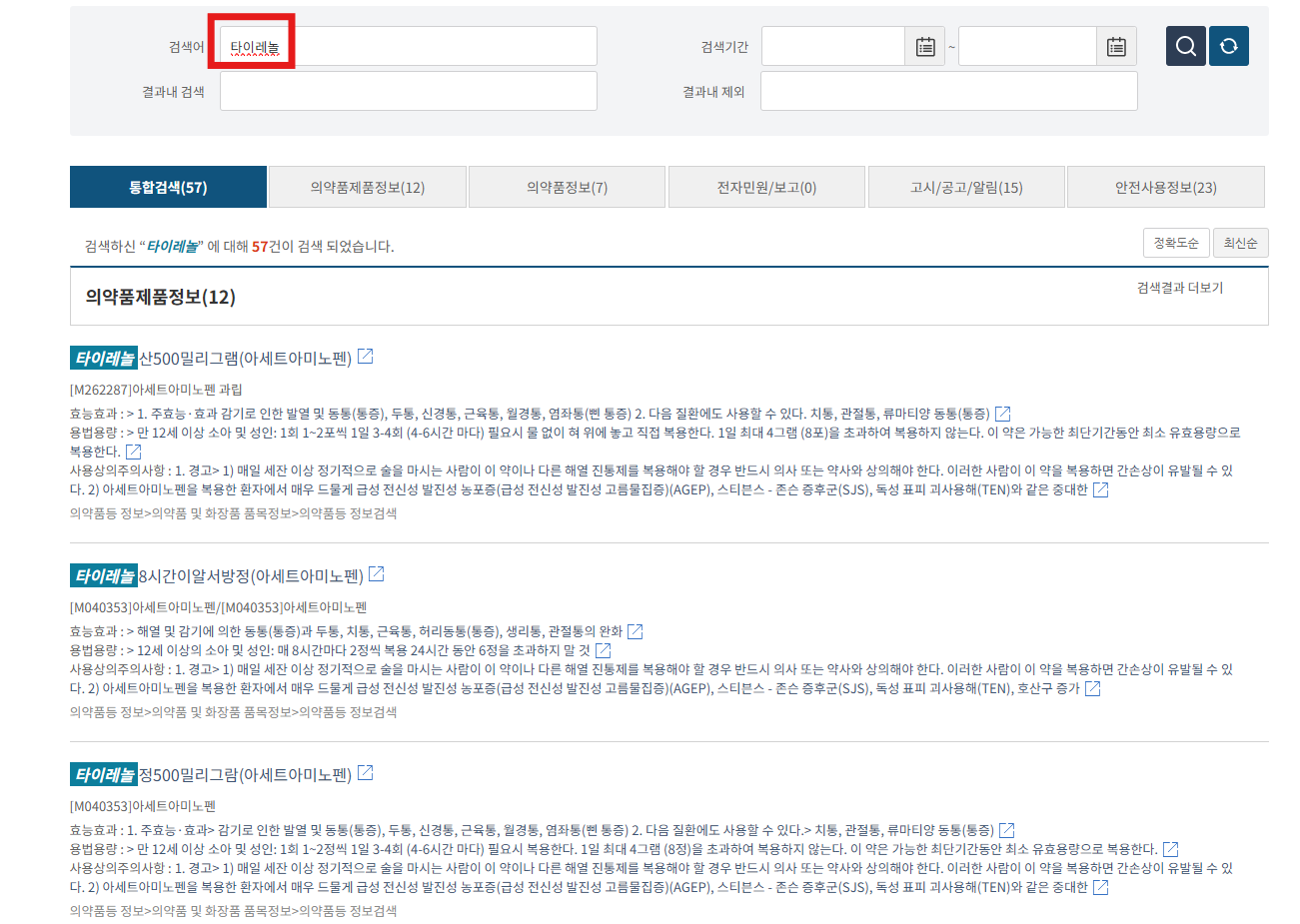Focus the 검색기간 end date field
1300x924 pixels.
coord(1027,46)
